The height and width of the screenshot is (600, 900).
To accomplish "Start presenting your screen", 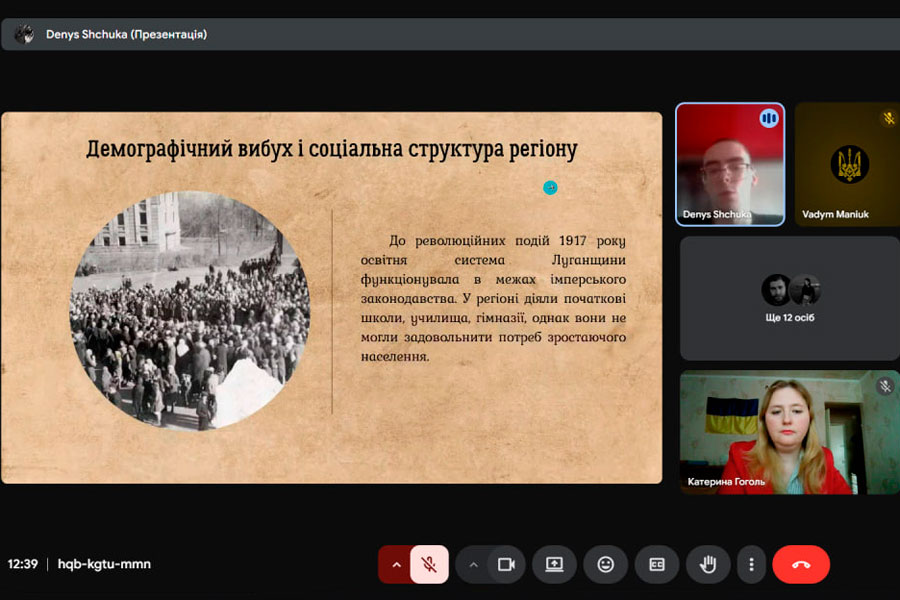I will coord(554,564).
